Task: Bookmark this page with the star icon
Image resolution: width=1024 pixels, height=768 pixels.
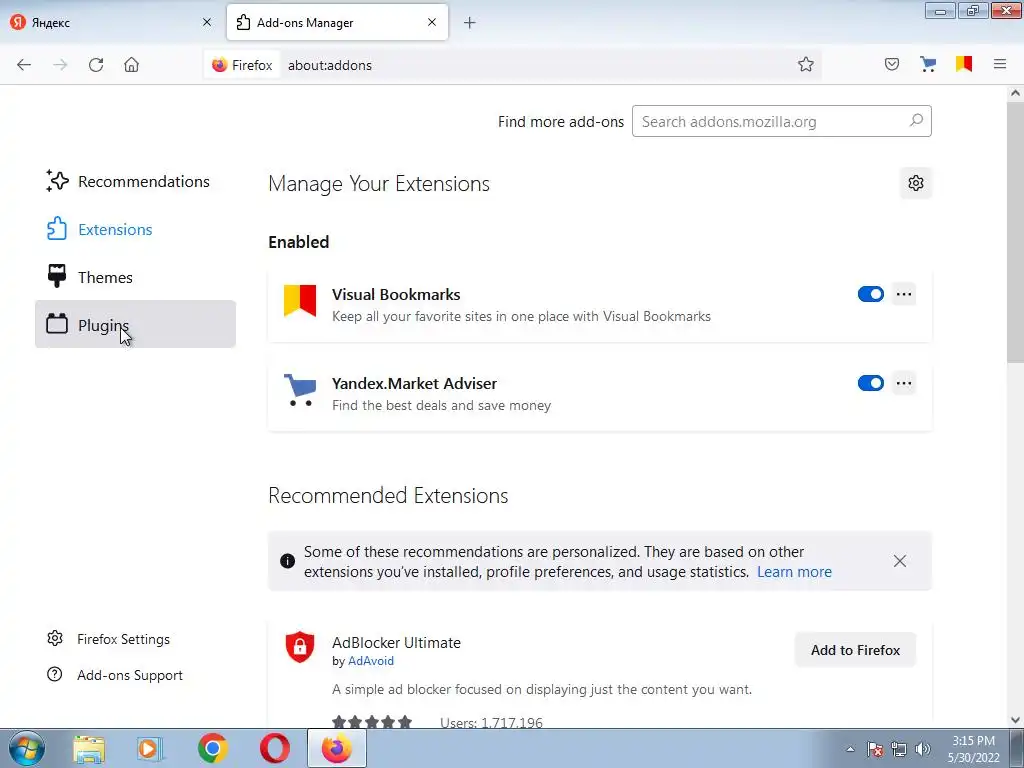Action: coord(805,65)
